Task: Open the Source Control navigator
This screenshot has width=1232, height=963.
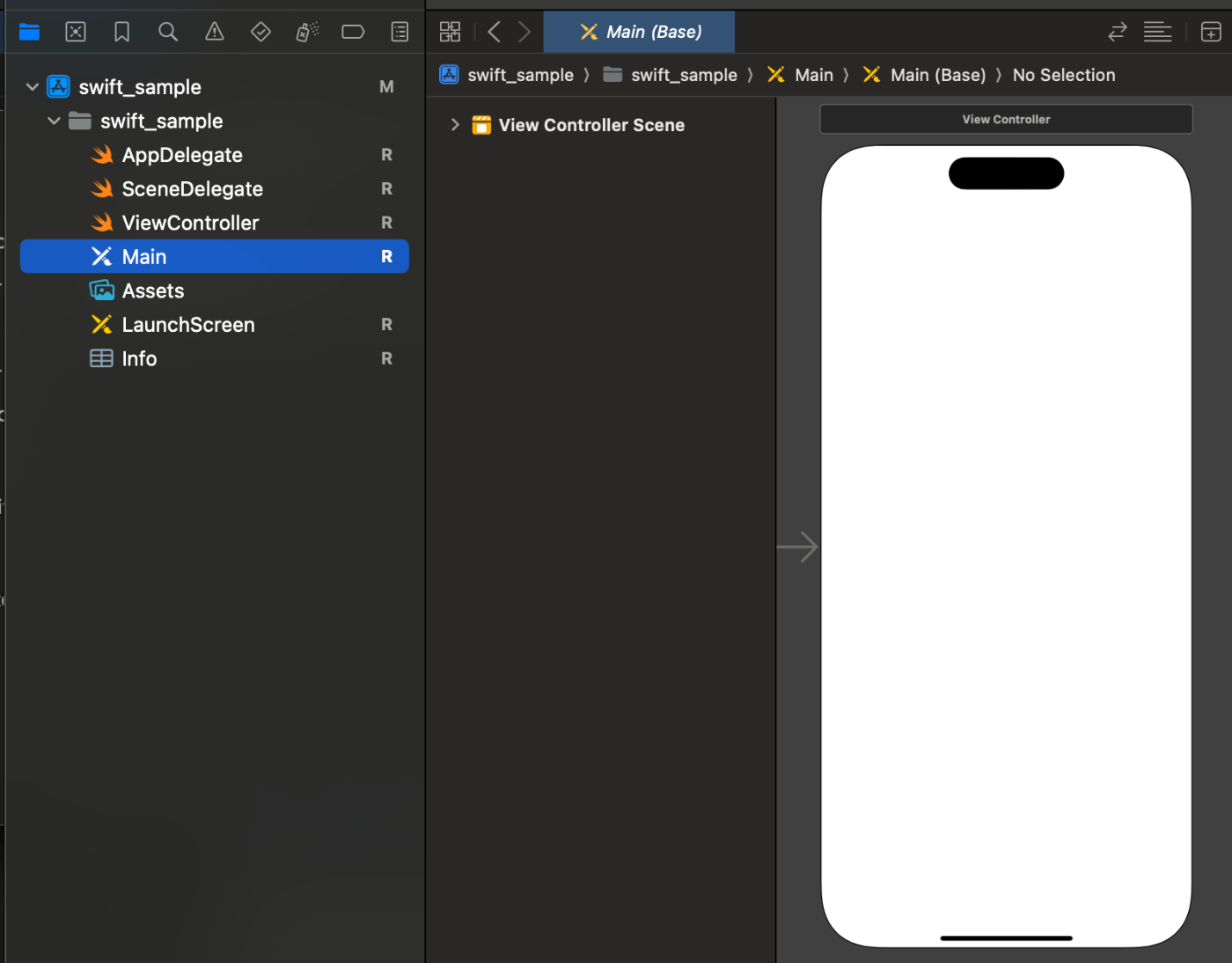Action: 76,33
